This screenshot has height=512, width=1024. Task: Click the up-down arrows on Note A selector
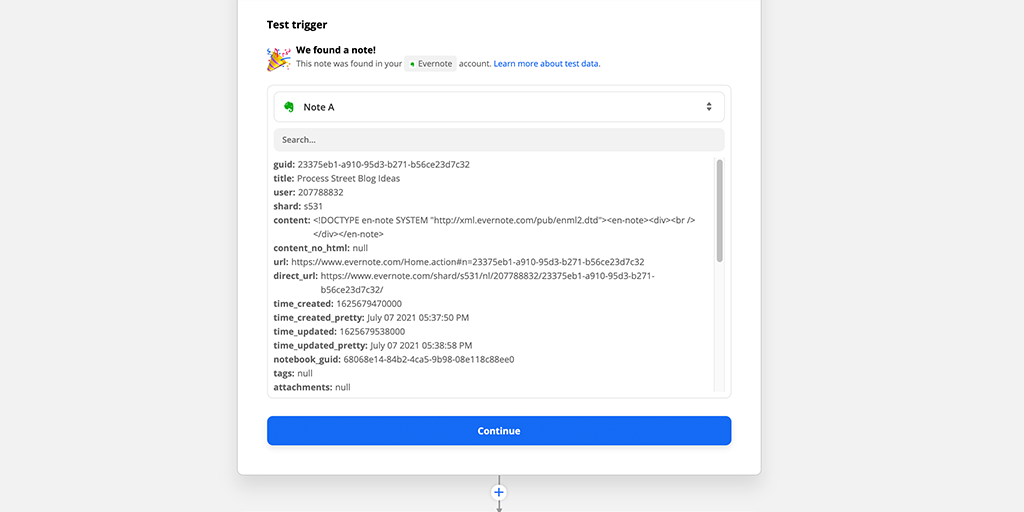tap(709, 107)
